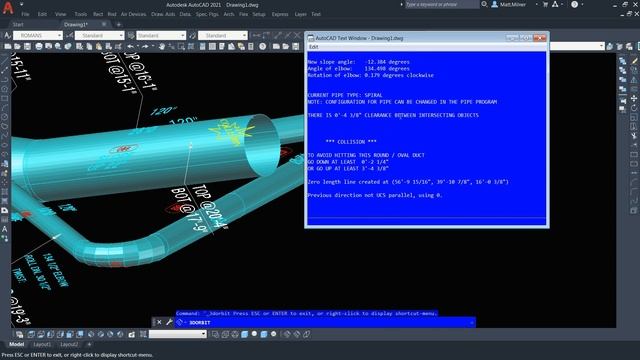Viewport: 640px width, 360px height.
Task: Click the table style icon
Action: pos(131,36)
